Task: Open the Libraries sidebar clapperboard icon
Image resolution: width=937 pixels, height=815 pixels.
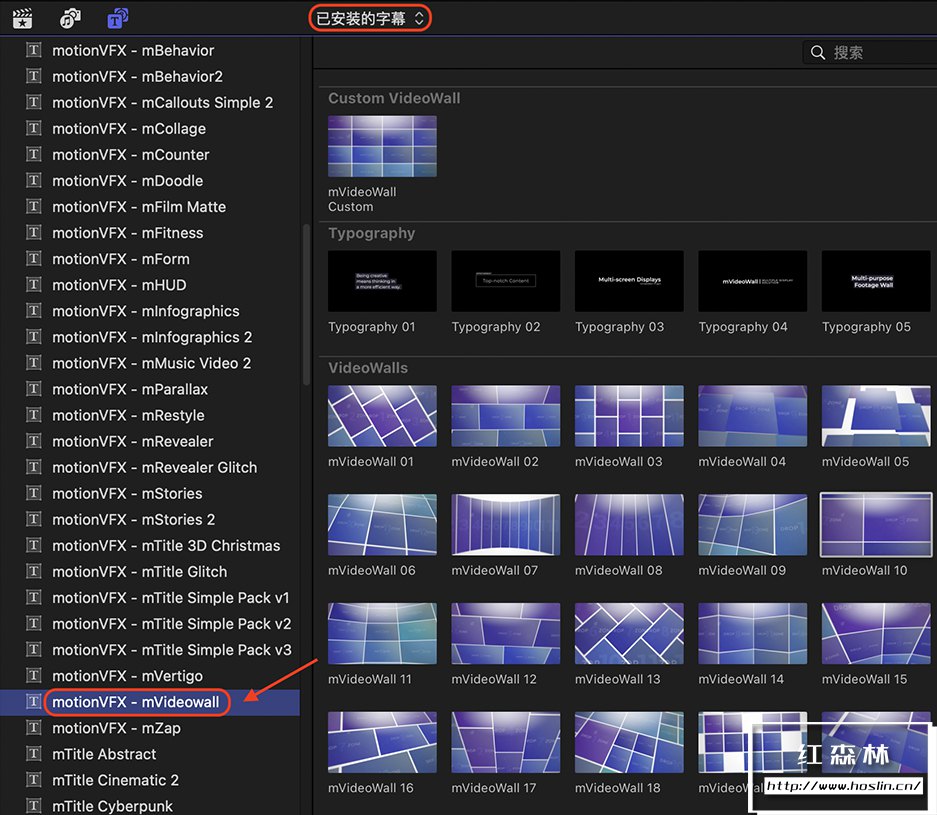Action: 22,18
